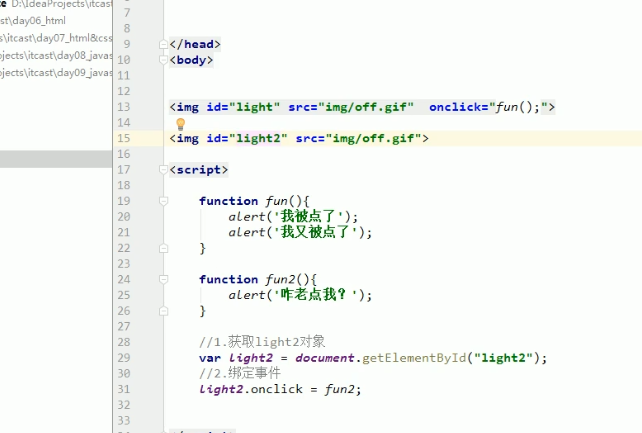The image size is (642, 433).
Task: Collapse the <body> tag fold marker
Action: pyautogui.click(x=163, y=60)
